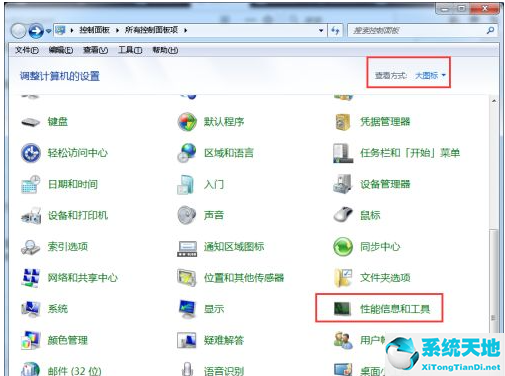505x376 pixels.
Task: Focus the 搜索控制面板 search field
Action: (x=422, y=31)
